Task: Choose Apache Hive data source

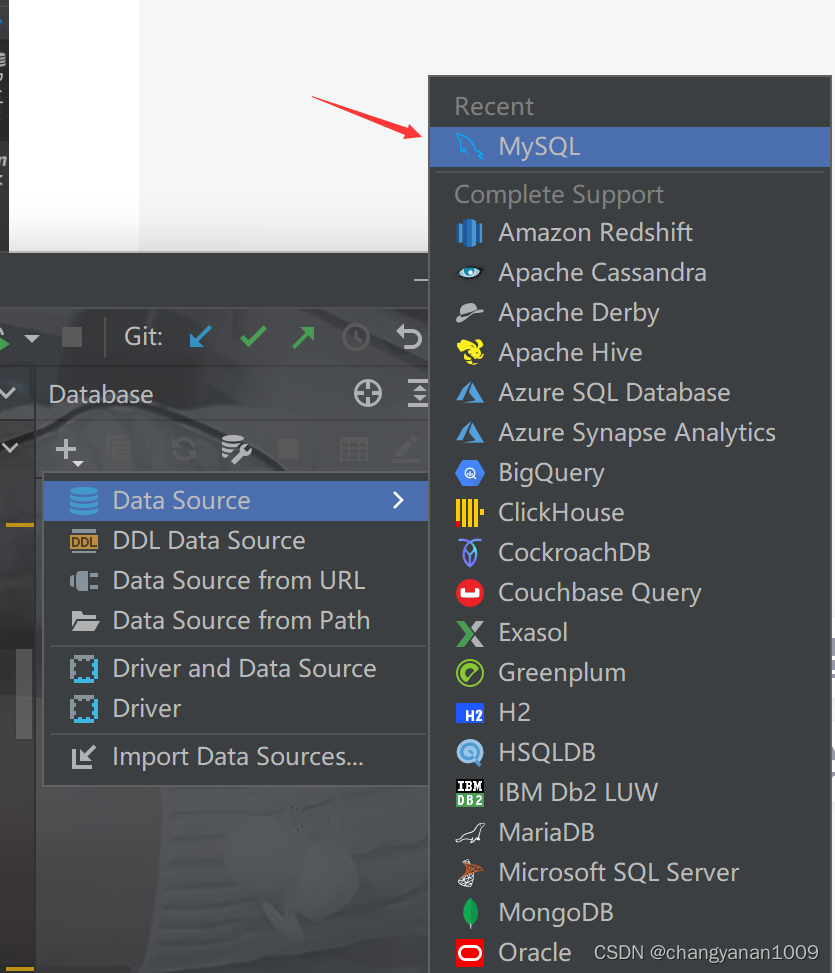Action: coord(630,352)
